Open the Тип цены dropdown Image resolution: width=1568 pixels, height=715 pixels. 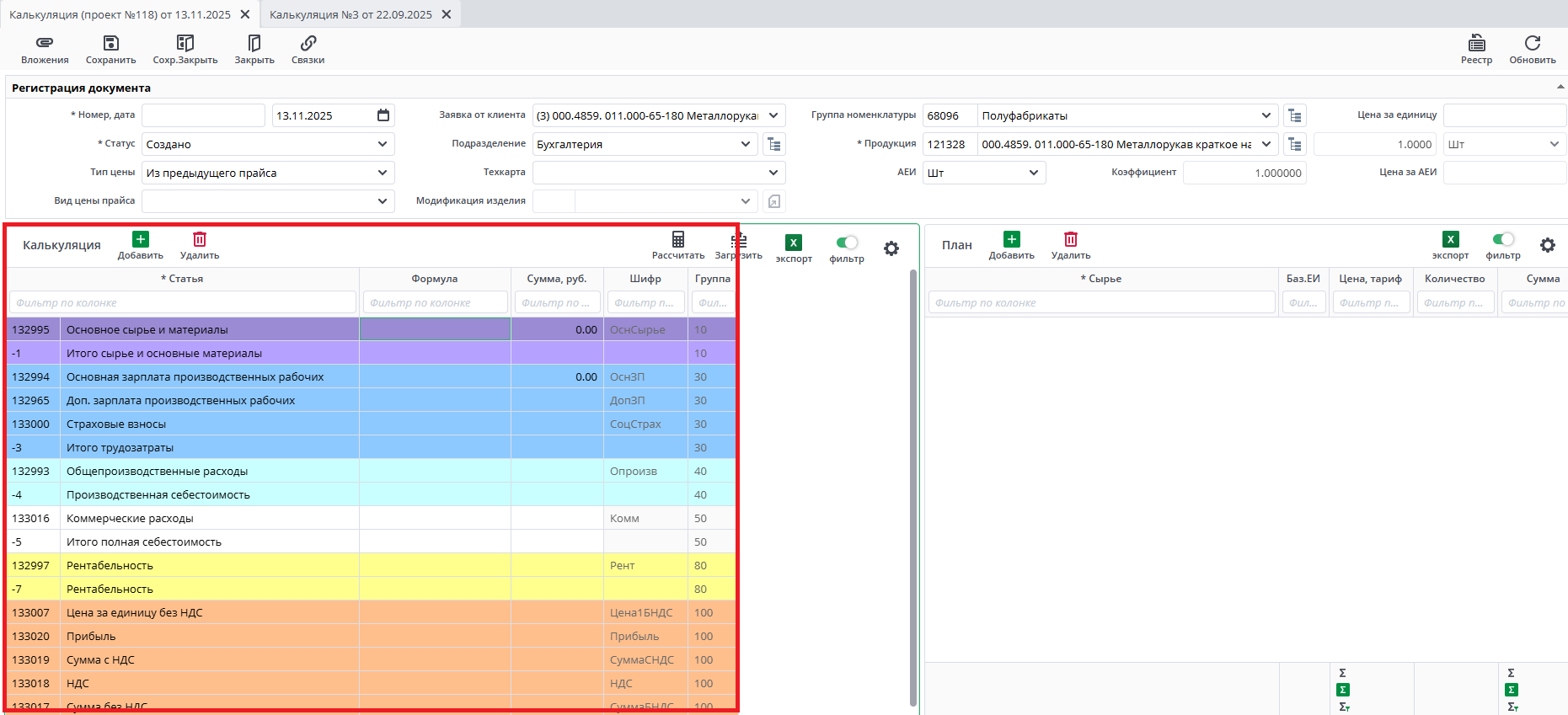click(x=383, y=173)
